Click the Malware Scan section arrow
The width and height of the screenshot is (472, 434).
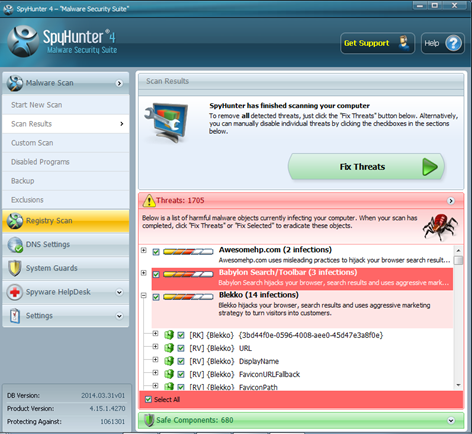[x=119, y=83]
